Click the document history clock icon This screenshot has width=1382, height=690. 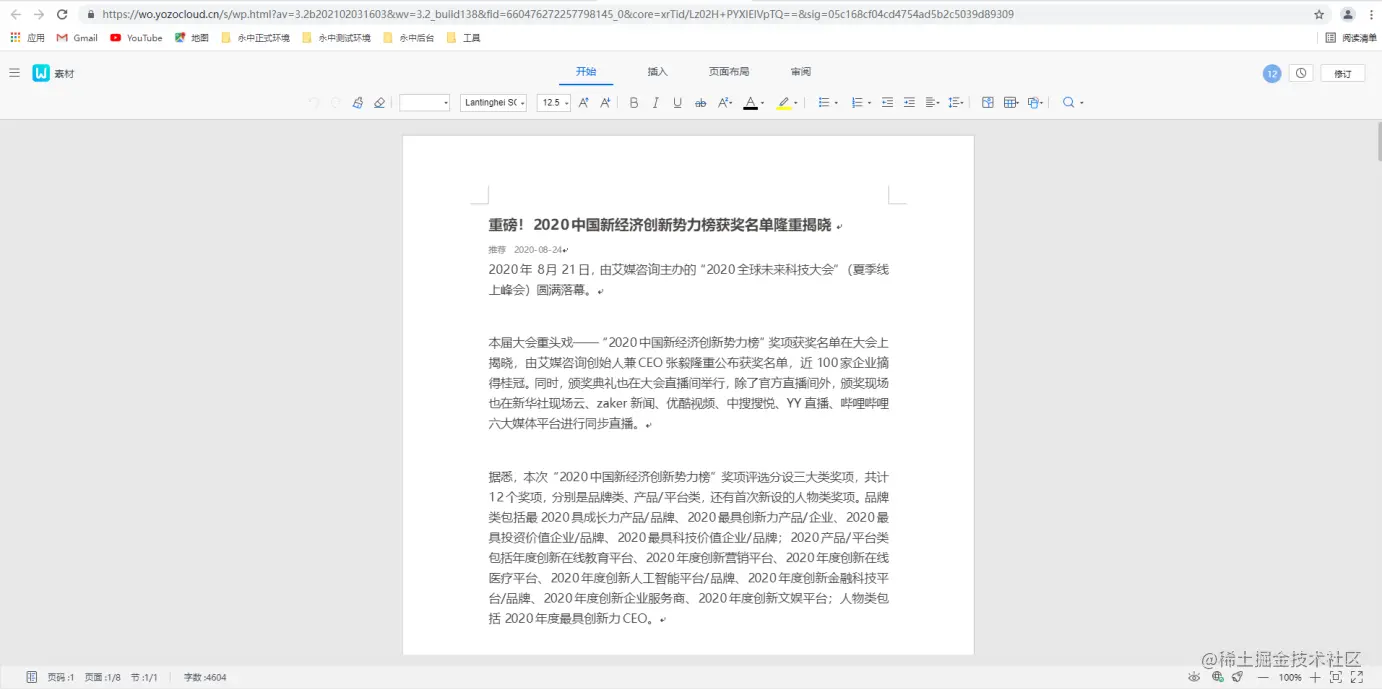[x=1300, y=73]
